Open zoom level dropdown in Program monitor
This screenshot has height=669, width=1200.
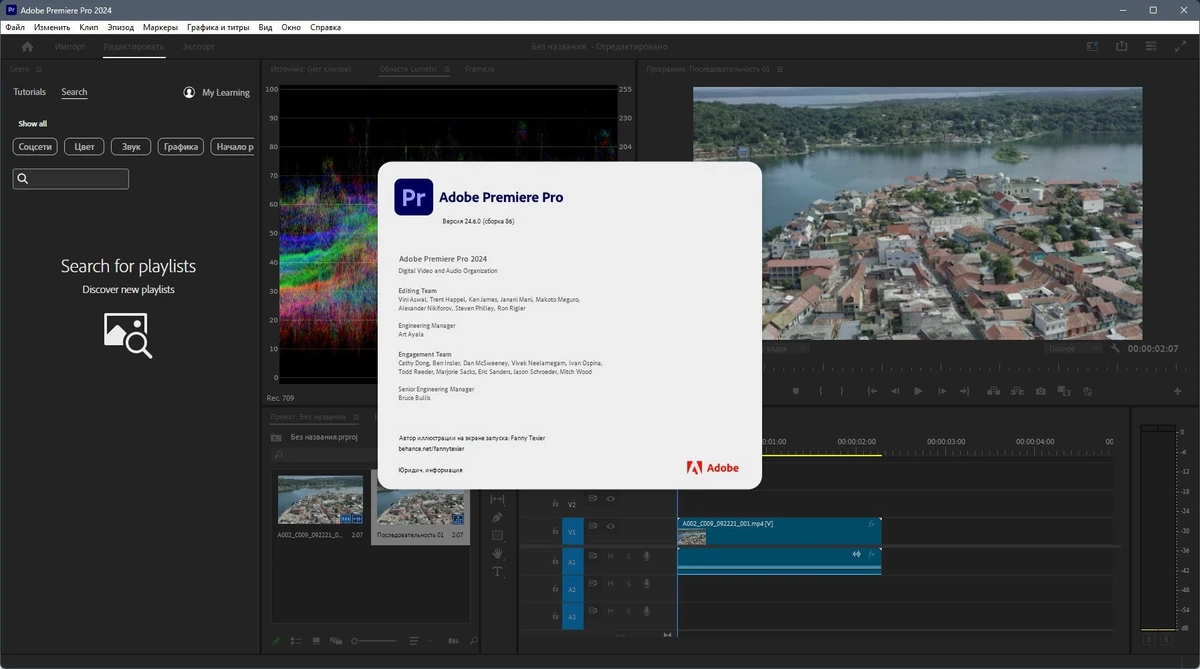[785, 348]
